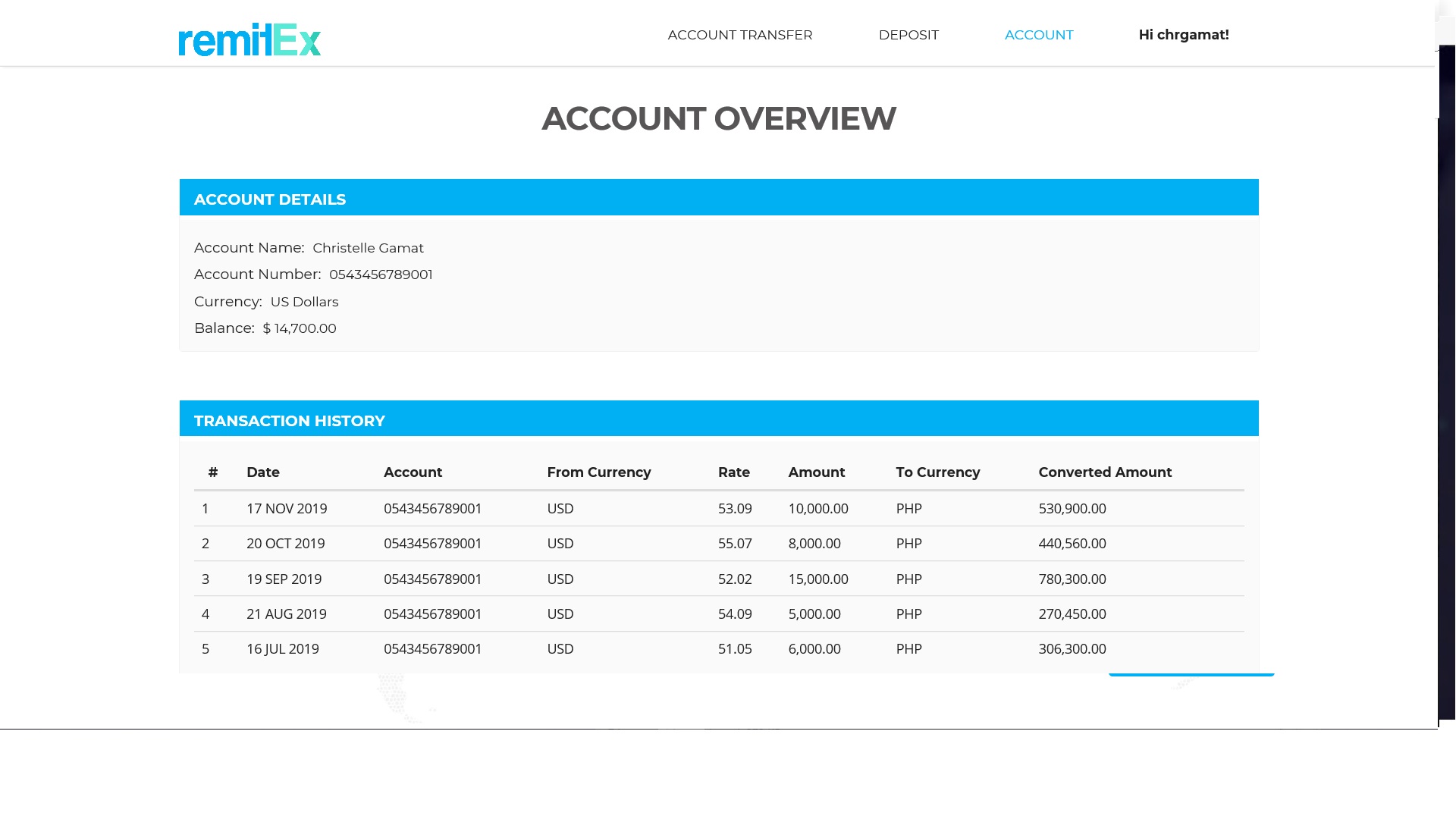Click the From Currency column header
1456x819 pixels.
(598, 472)
